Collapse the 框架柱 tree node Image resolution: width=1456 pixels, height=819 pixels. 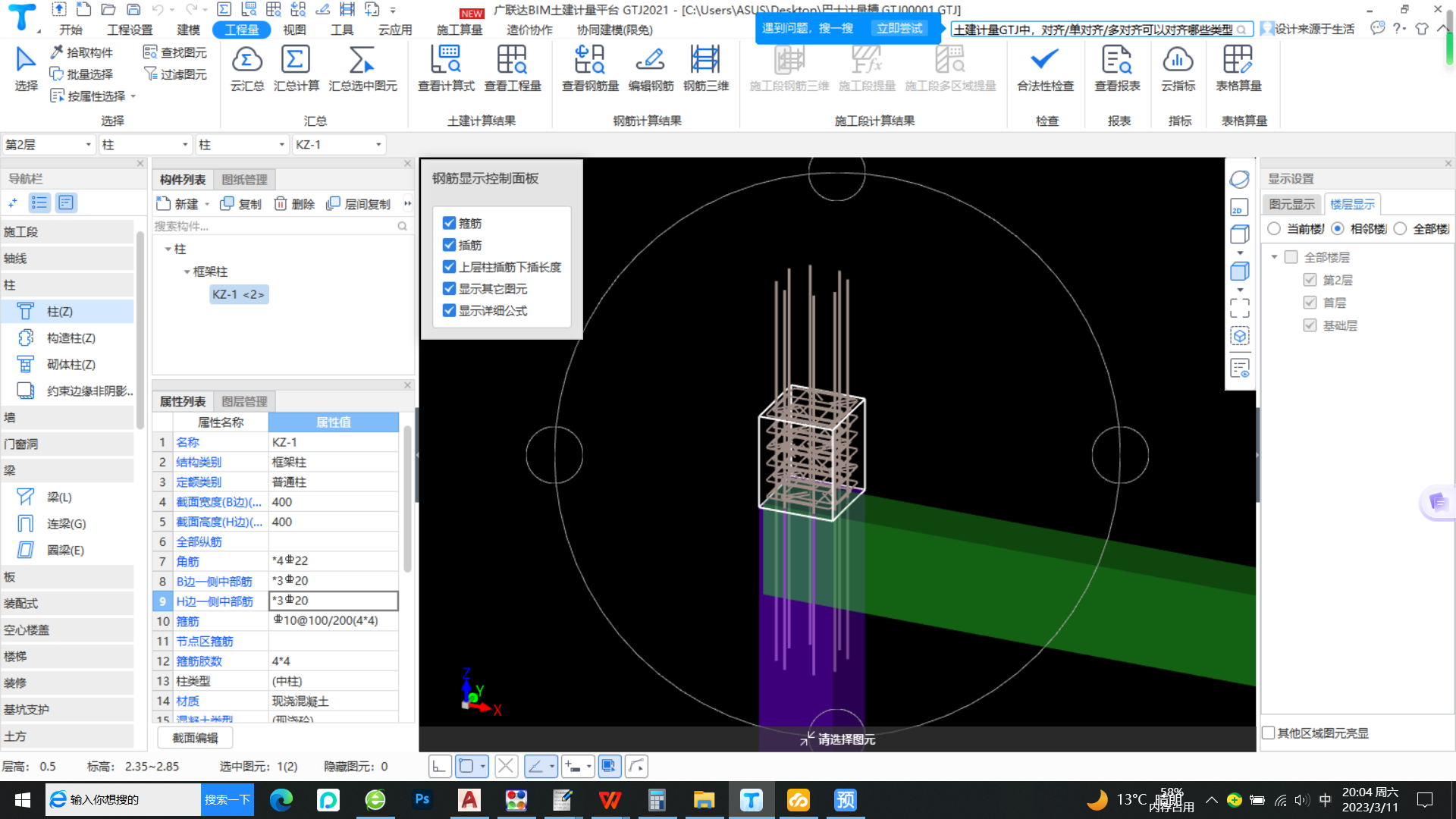187,272
